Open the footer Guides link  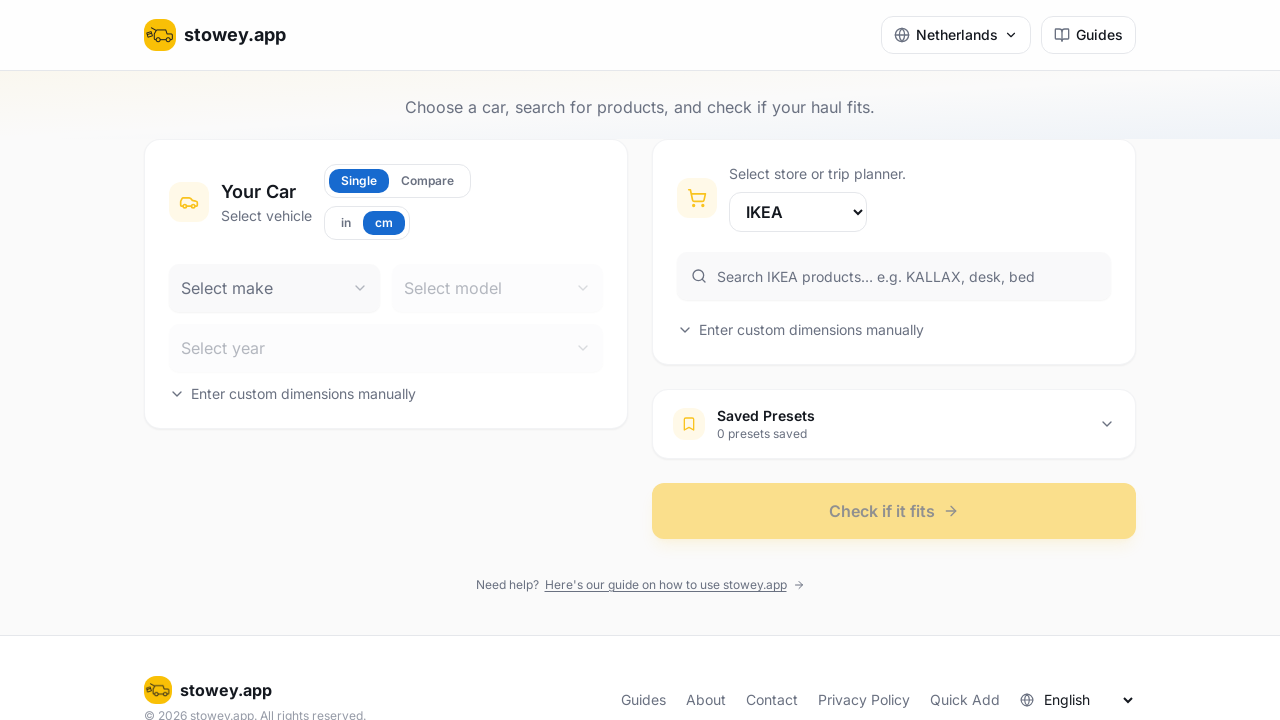pyautogui.click(x=643, y=700)
